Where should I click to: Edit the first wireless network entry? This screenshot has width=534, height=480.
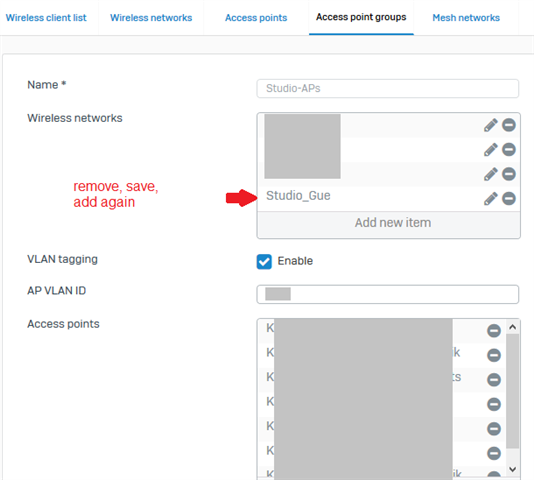coord(490,125)
